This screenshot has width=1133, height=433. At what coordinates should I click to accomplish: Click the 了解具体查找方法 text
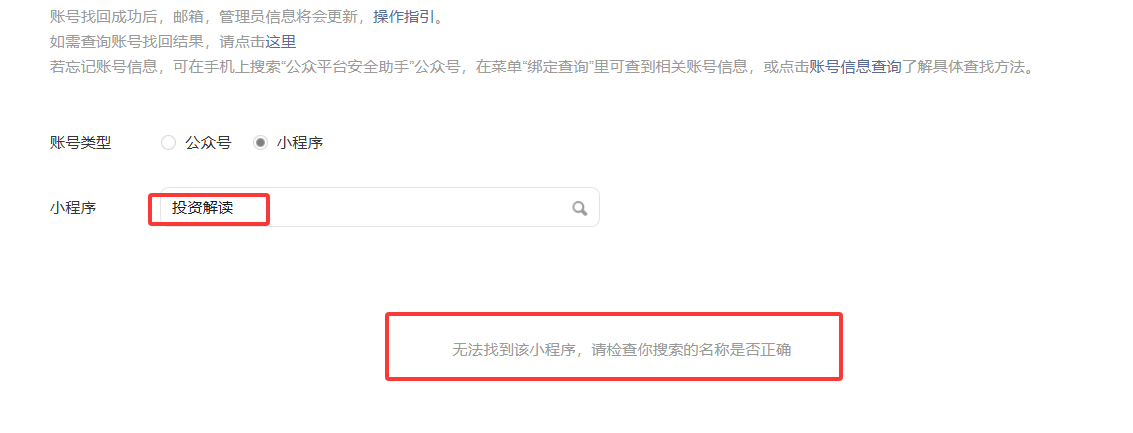click(x=963, y=67)
